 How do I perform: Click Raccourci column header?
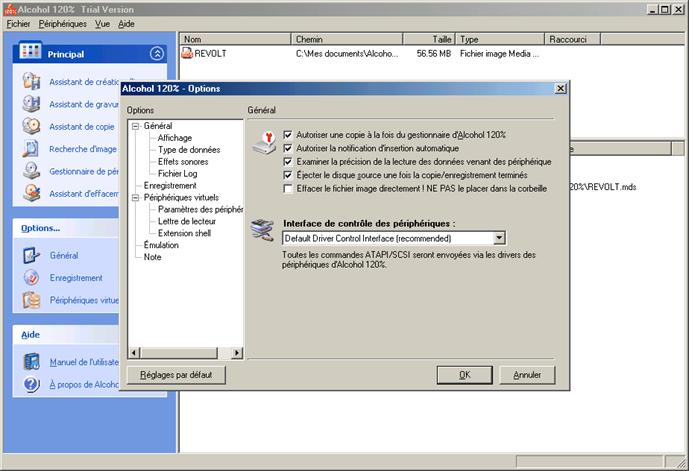pos(573,39)
